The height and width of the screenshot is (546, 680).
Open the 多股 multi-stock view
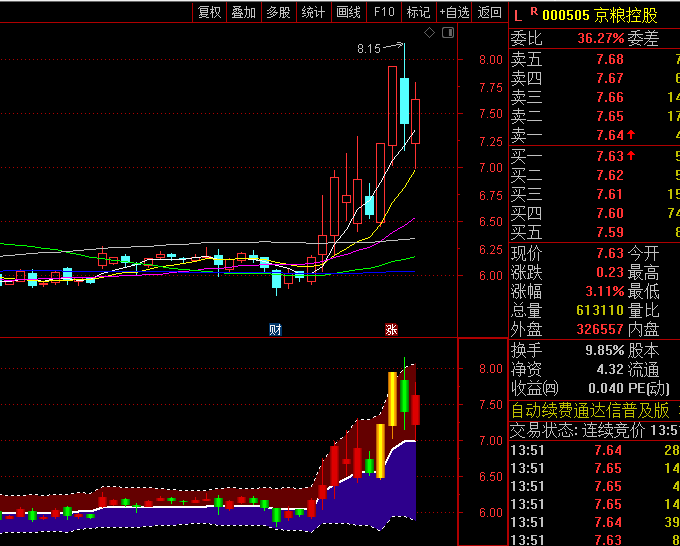[x=278, y=12]
